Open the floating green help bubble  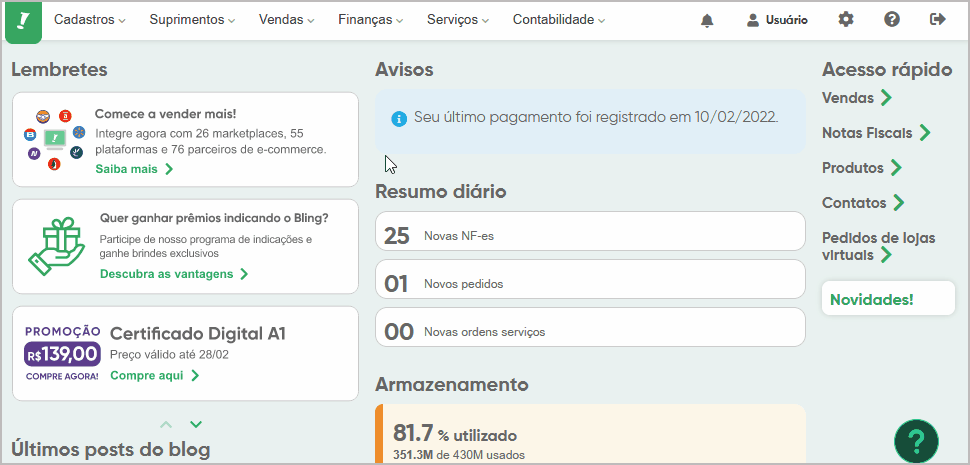916,442
